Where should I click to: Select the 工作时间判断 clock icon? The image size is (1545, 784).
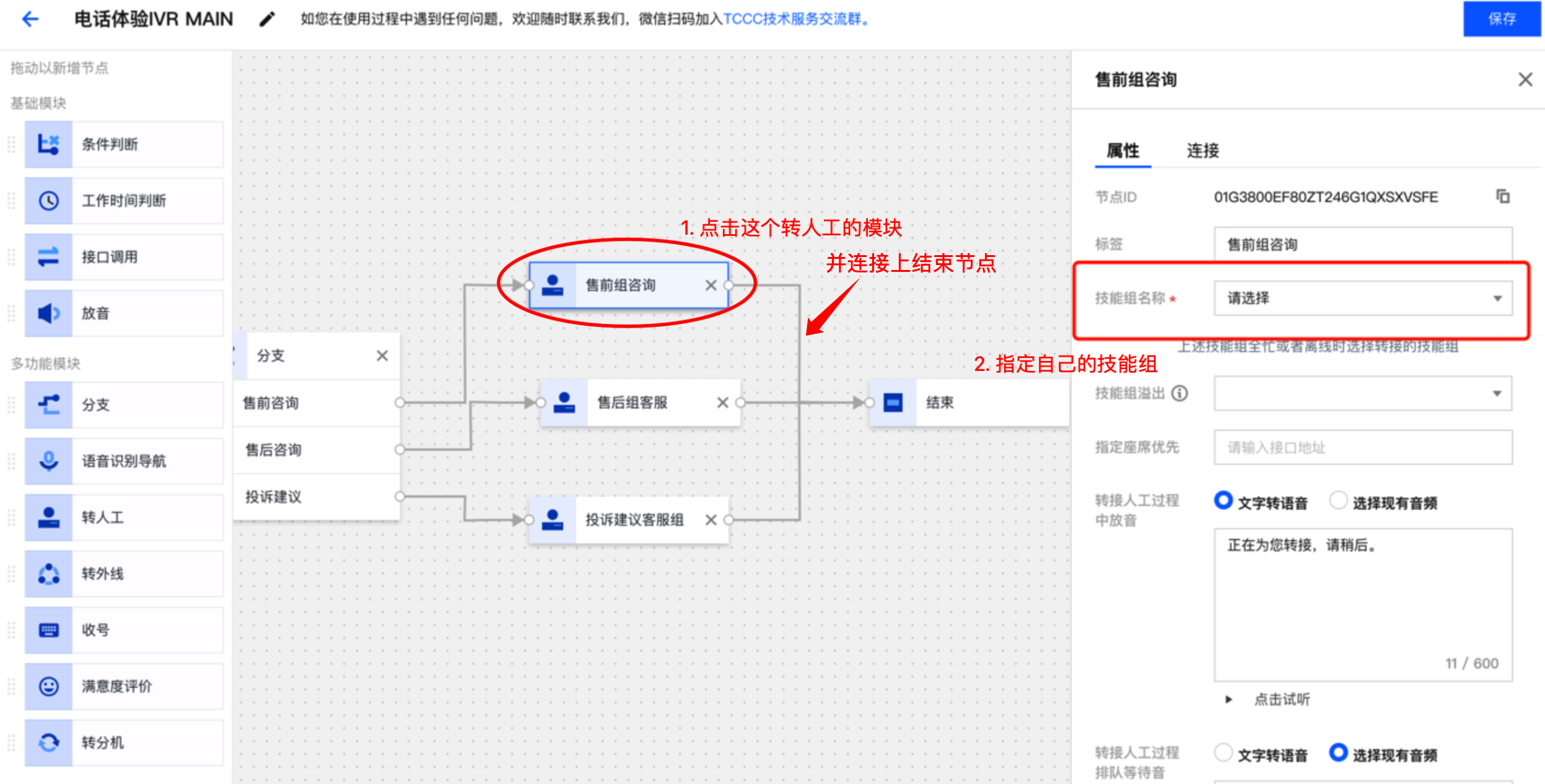coord(49,201)
